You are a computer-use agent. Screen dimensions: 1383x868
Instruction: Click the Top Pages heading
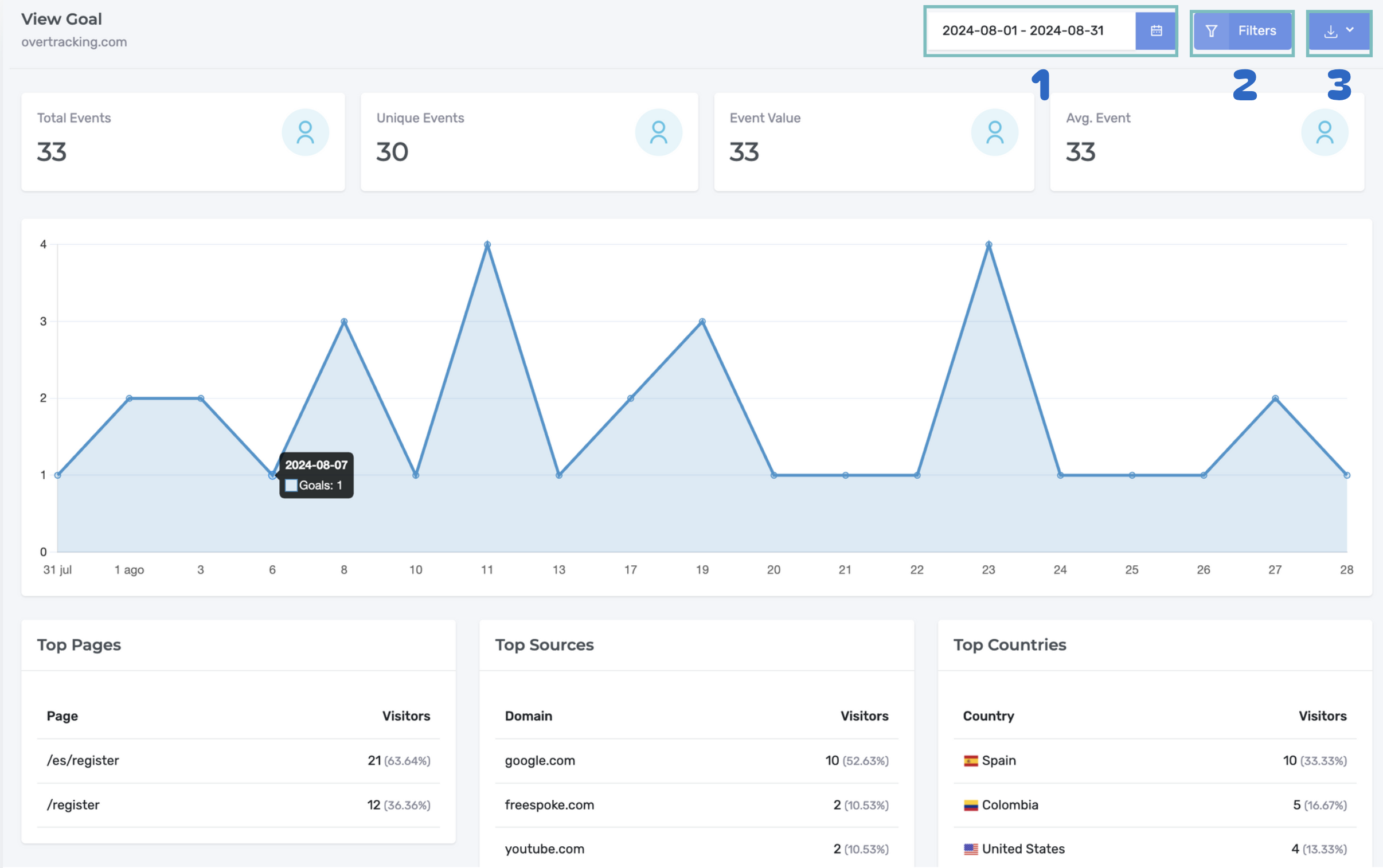click(x=79, y=644)
